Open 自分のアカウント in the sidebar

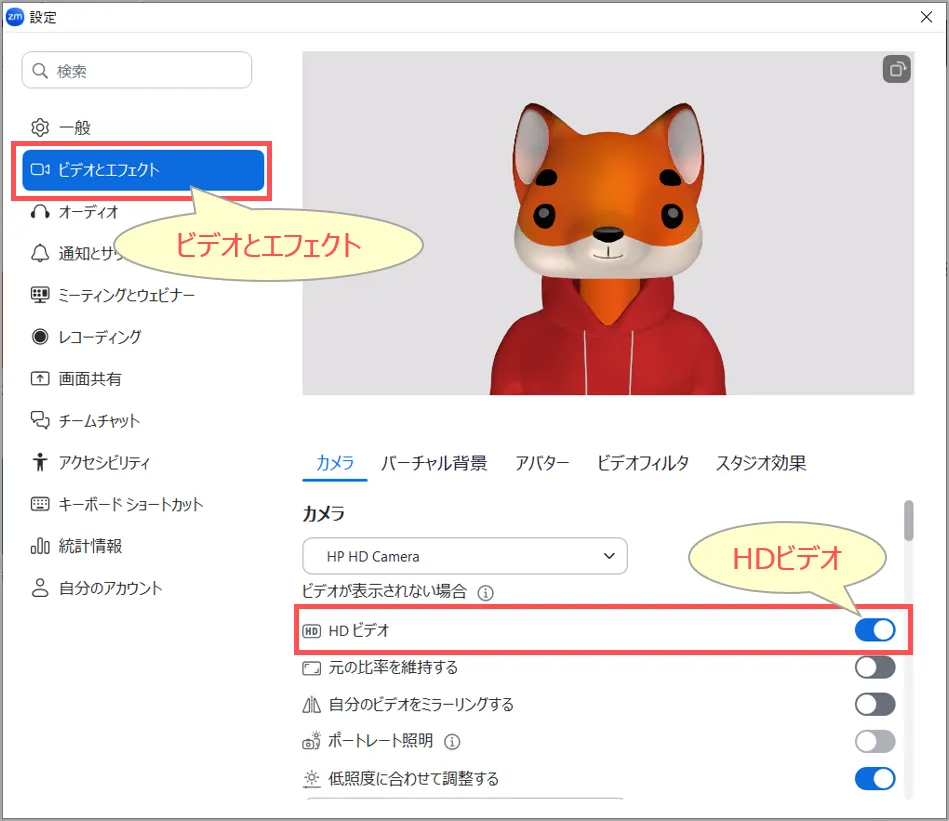110,588
